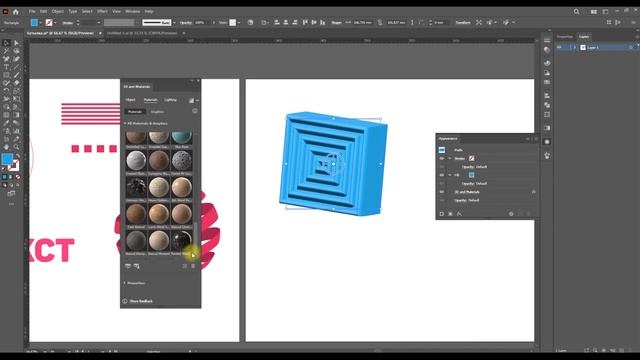
Task: Click Clear Appearance in the Appearance panel footer
Action: click(x=511, y=214)
